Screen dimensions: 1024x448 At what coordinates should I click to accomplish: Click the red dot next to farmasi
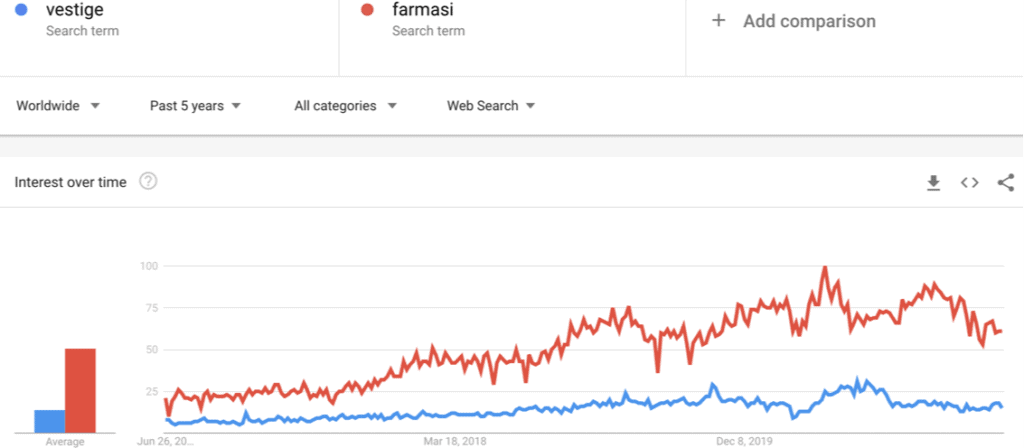point(367,10)
